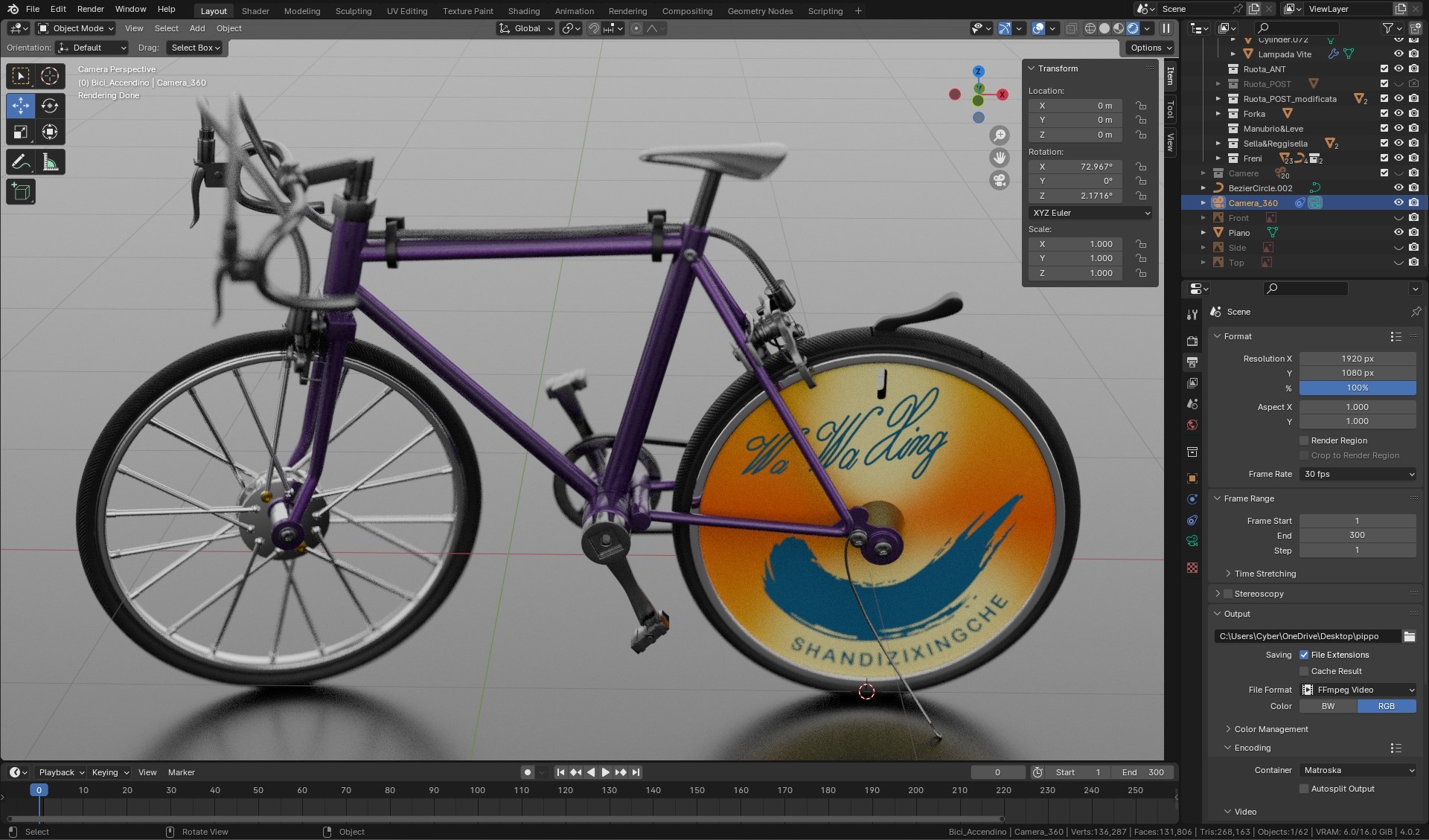Expand the Color Management subpanel
The width and height of the screenshot is (1429, 840).
click(x=1270, y=729)
